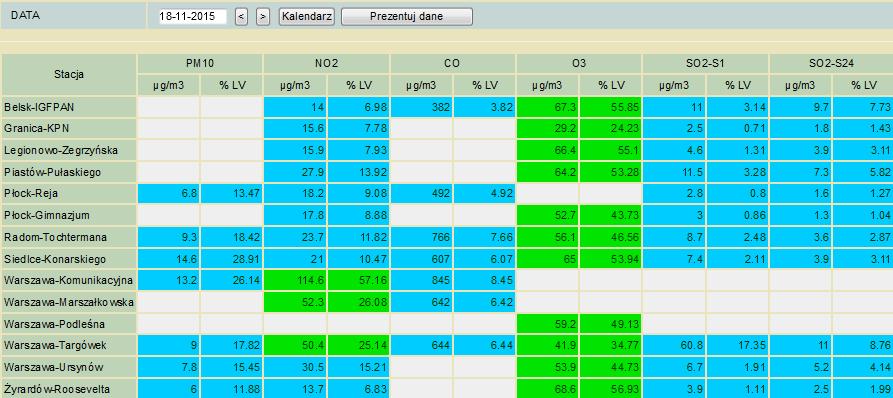Click O3 percent value 24.23 for Granica-KPN
Image resolution: width=893 pixels, height=398 pixels.
coord(611,128)
